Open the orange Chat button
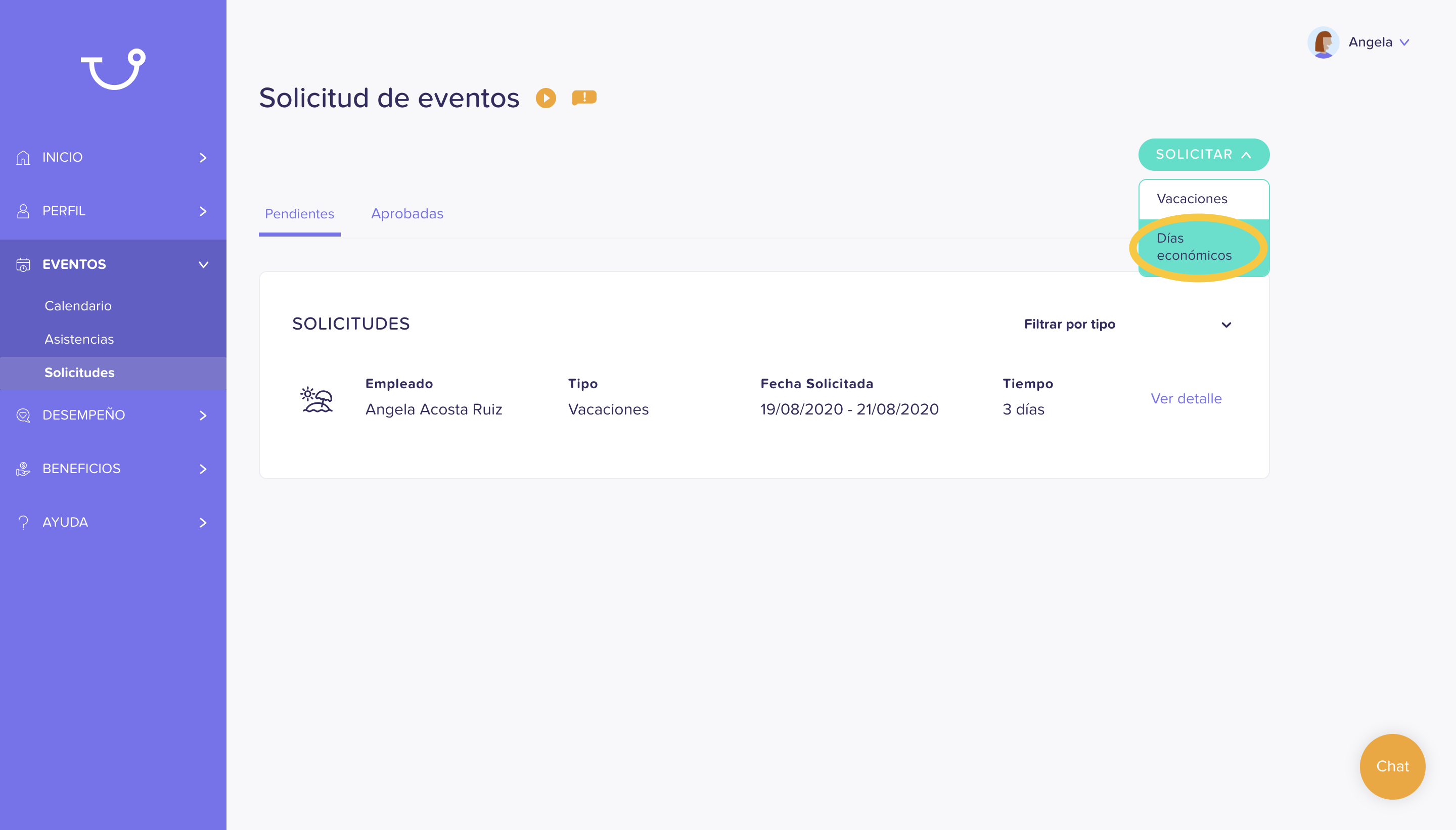 (1392, 766)
